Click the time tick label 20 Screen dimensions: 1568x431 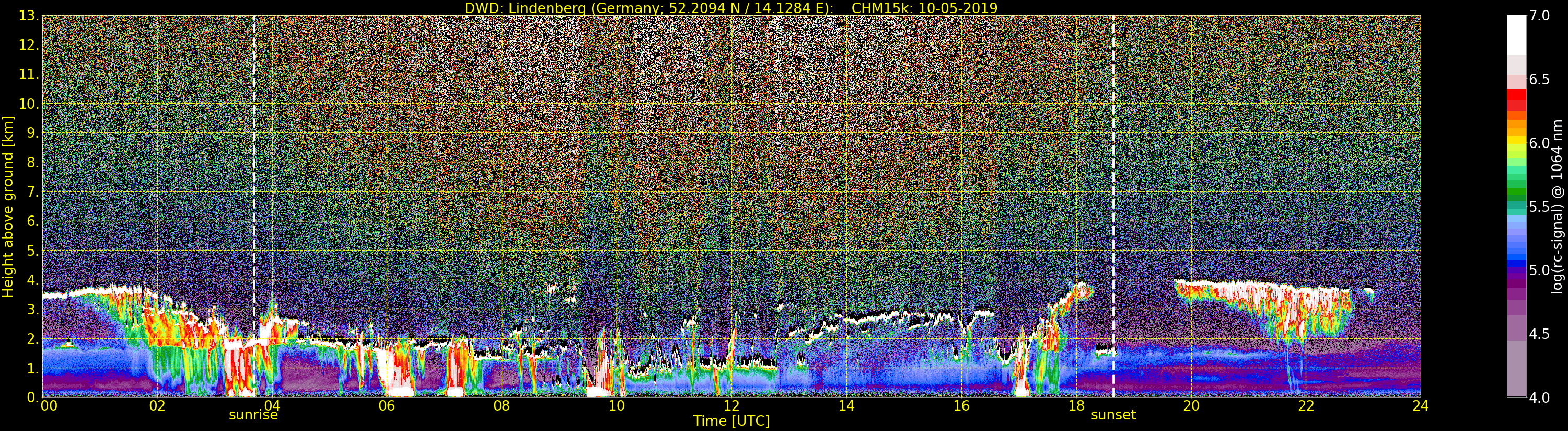point(1191,406)
